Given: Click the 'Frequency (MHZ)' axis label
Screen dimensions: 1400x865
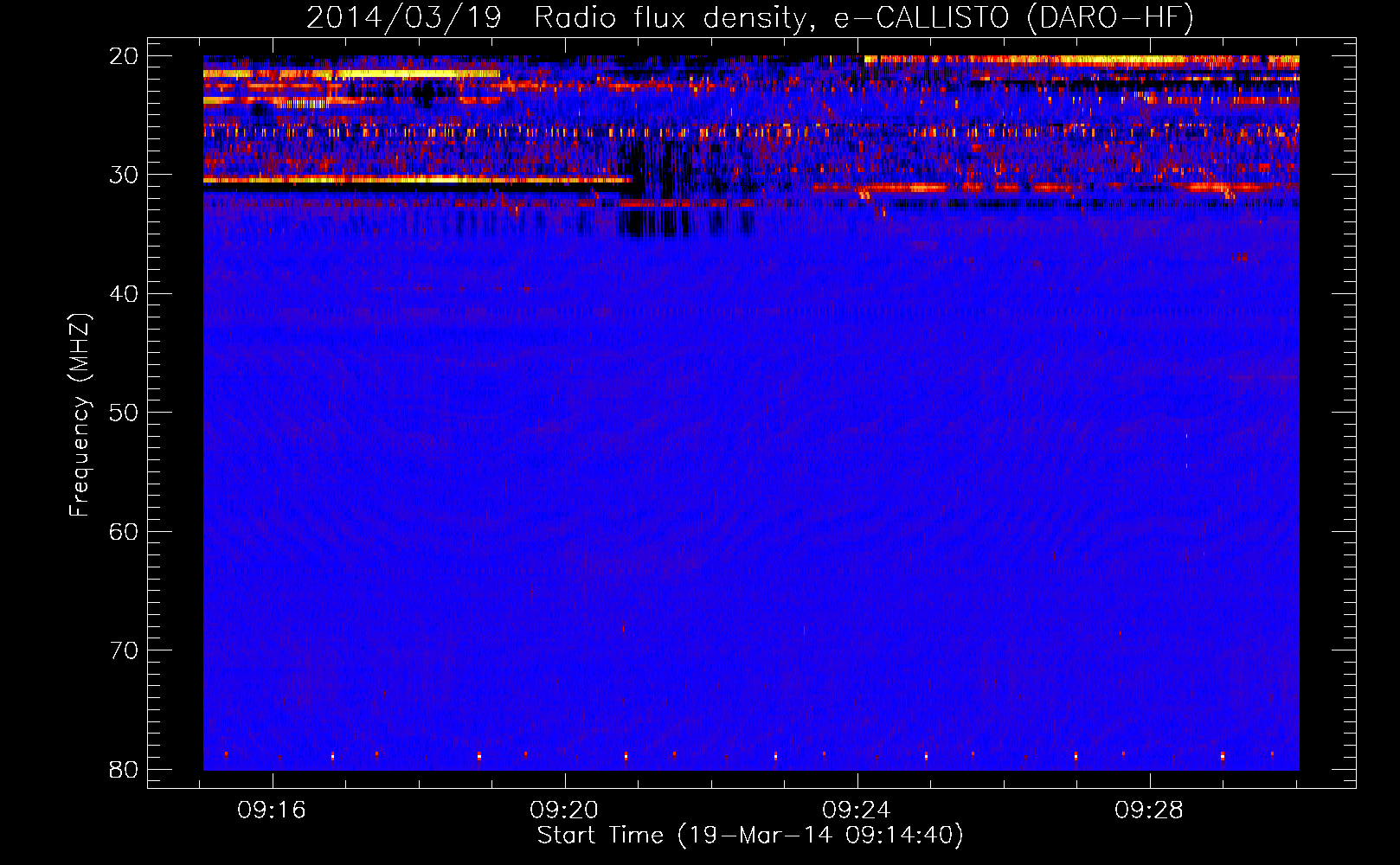Looking at the screenshot, I should point(80,416).
